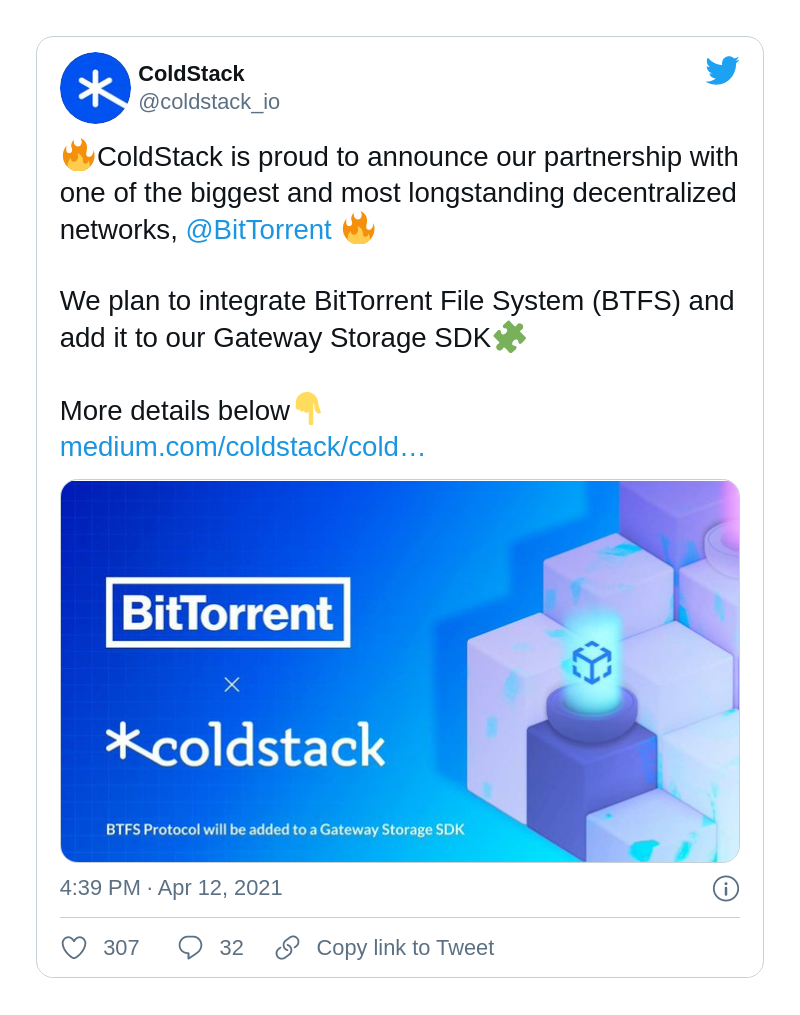Follow the medium.com/coldstack link

tap(242, 447)
